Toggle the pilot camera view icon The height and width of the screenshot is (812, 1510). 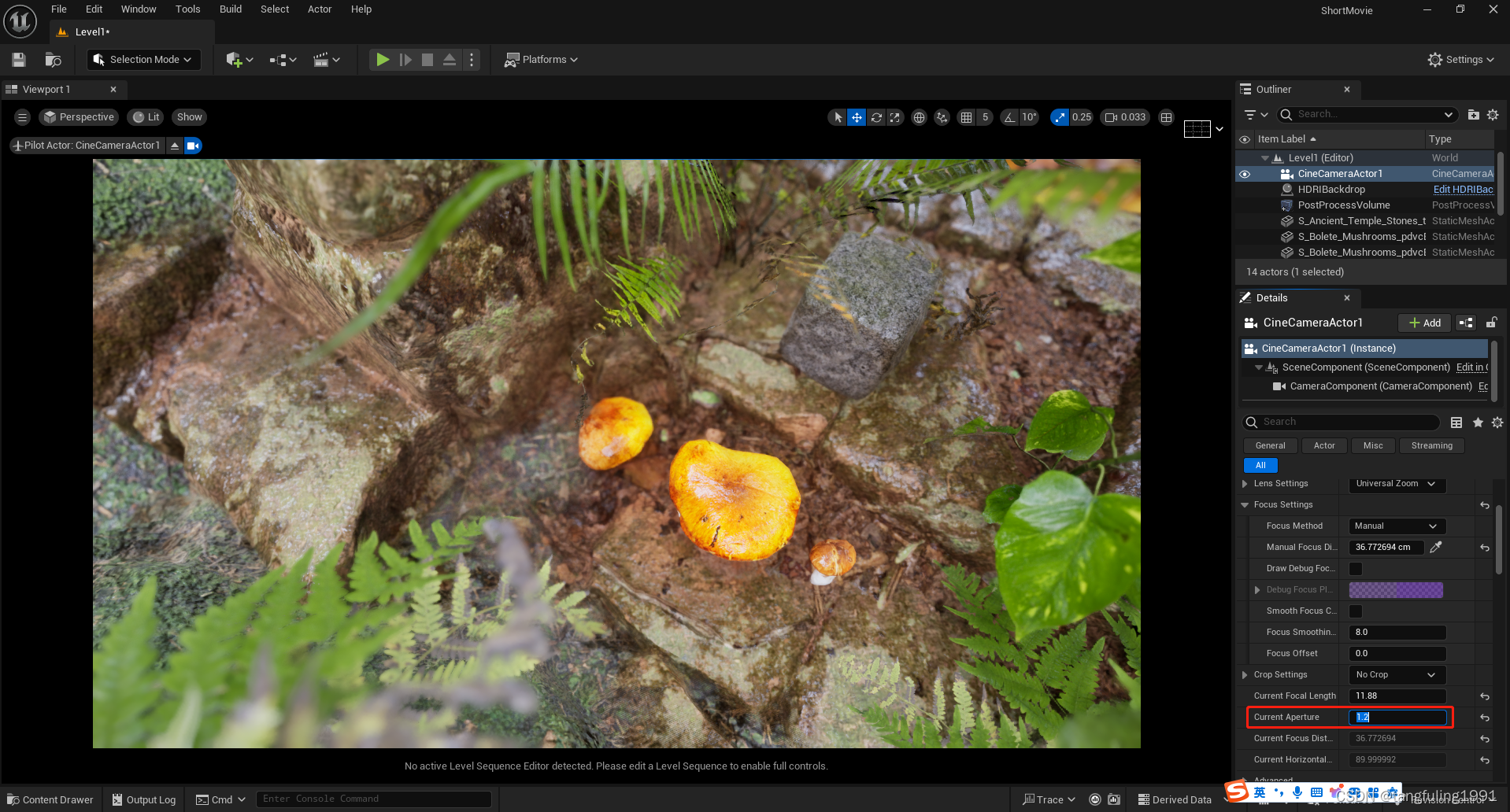tap(193, 146)
